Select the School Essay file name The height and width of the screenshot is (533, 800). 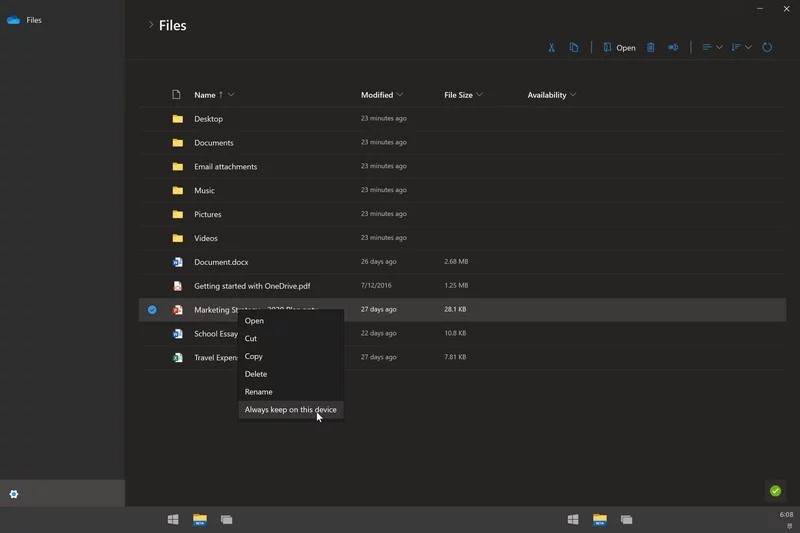coord(216,334)
